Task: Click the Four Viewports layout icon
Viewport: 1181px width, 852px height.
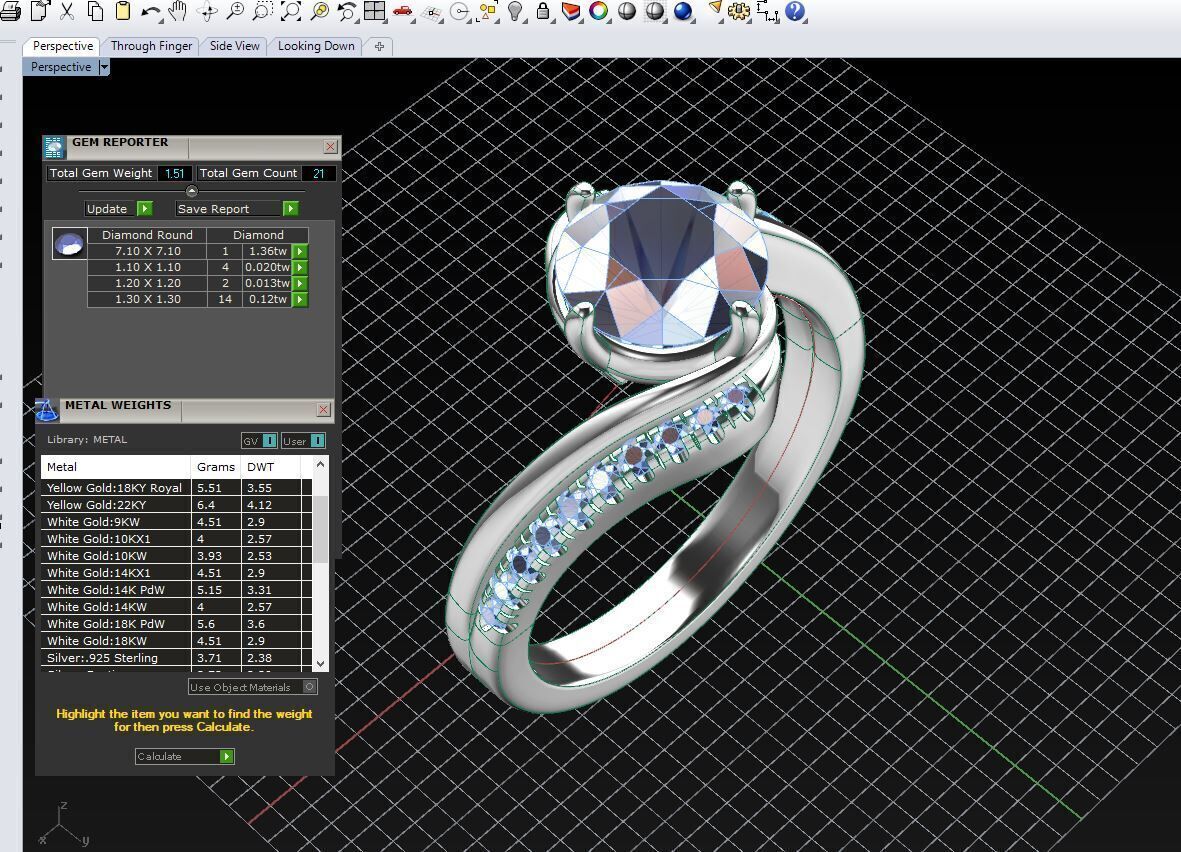Action: pos(374,11)
